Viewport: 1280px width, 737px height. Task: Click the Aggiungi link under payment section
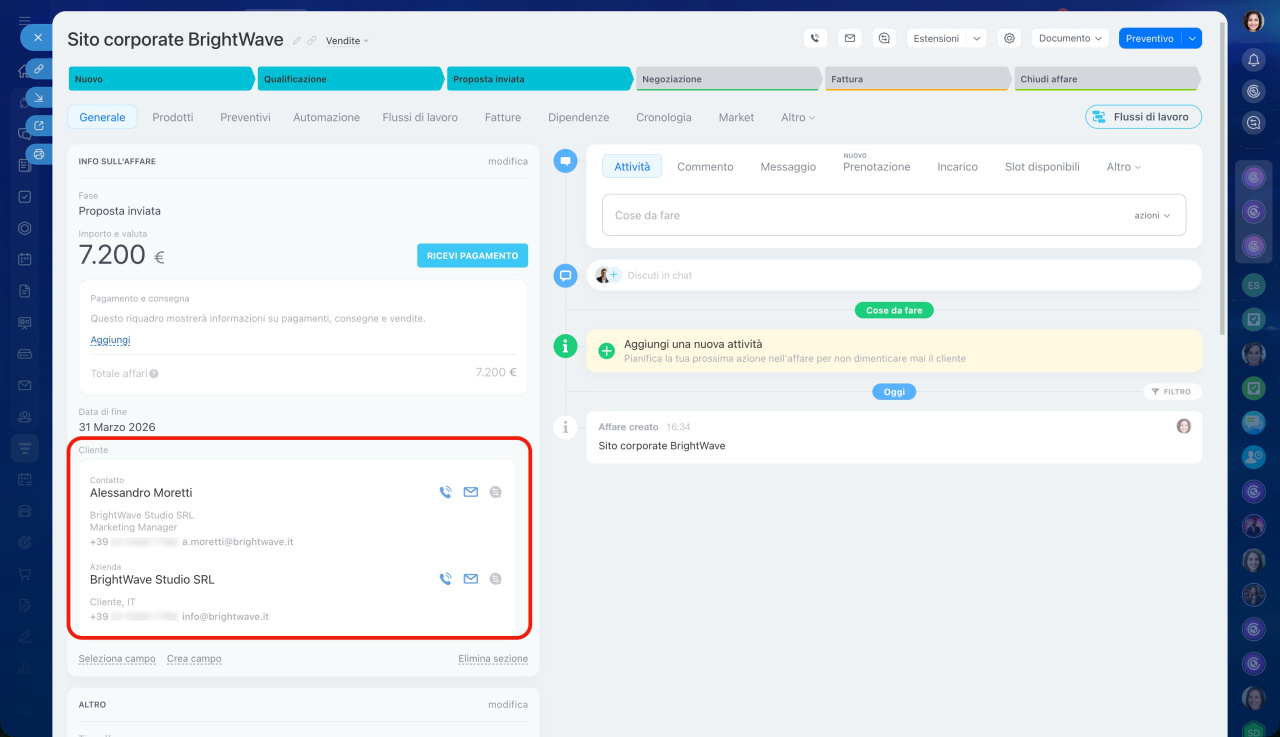click(110, 340)
